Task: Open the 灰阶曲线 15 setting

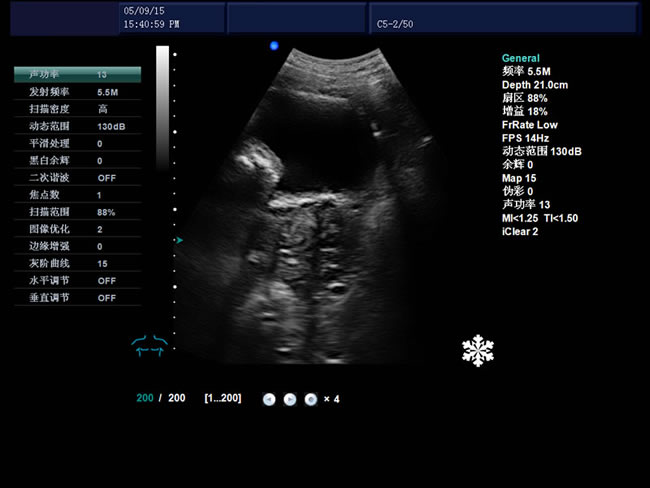Action: tap(77, 263)
